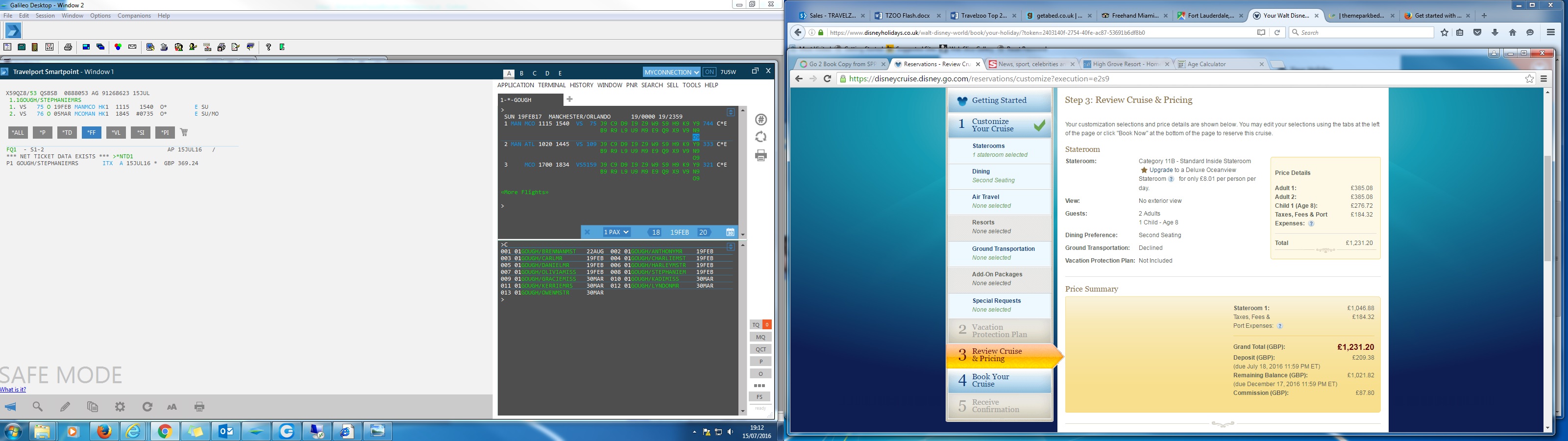Screen dimensions: 1568x441
Task: Open Chrome from the Windows taskbar
Action: pyautogui.click(x=164, y=432)
